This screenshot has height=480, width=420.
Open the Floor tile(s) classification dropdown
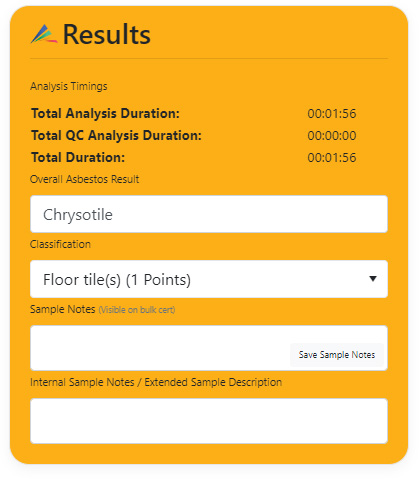(209, 279)
